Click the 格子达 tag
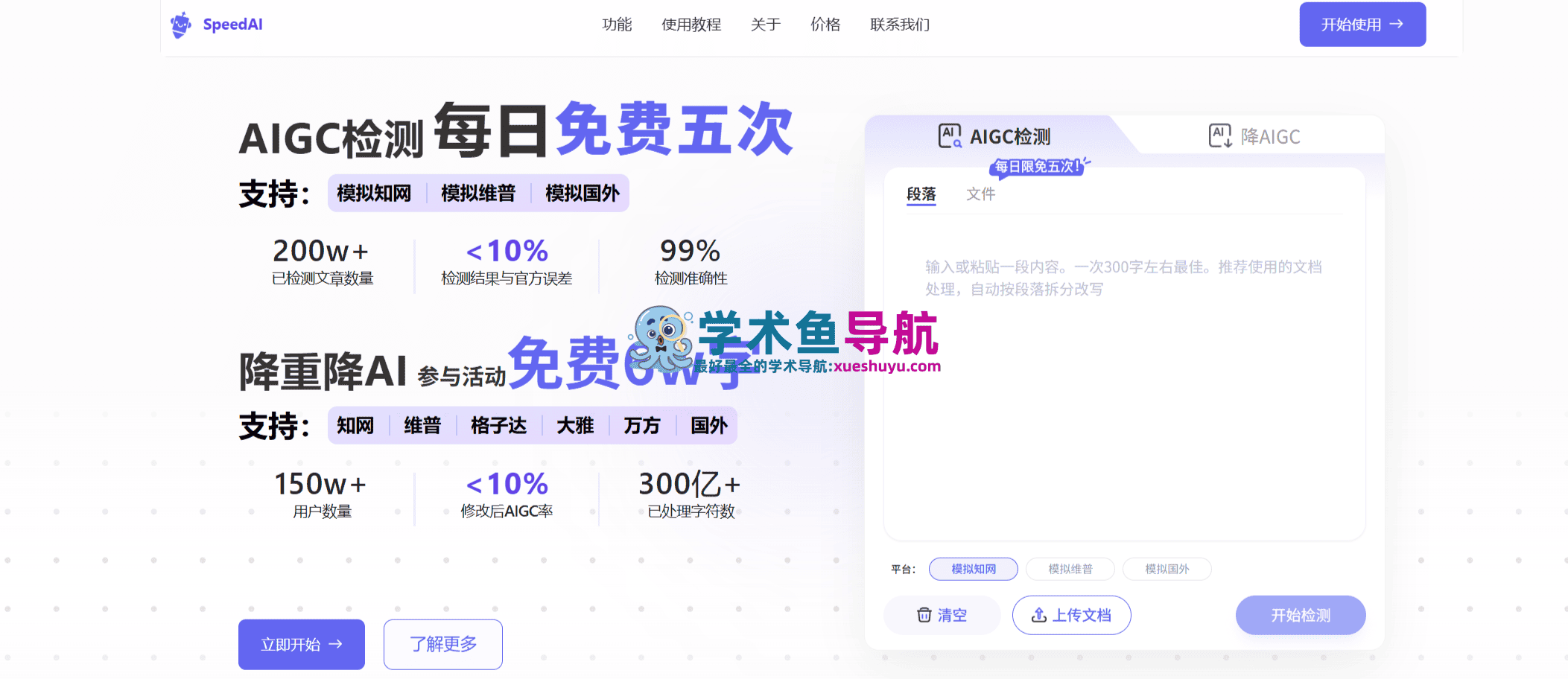This screenshot has width=1568, height=679. pyautogui.click(x=498, y=426)
